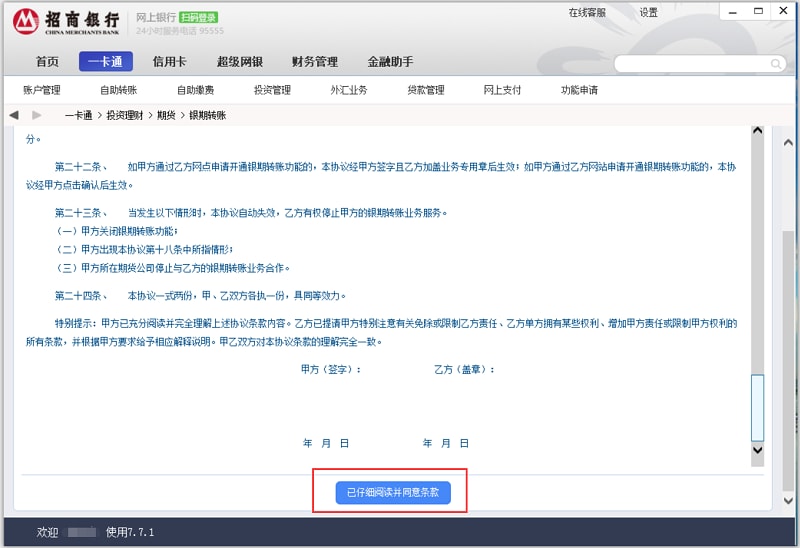
Task: Click the search input field
Action: 690,63
